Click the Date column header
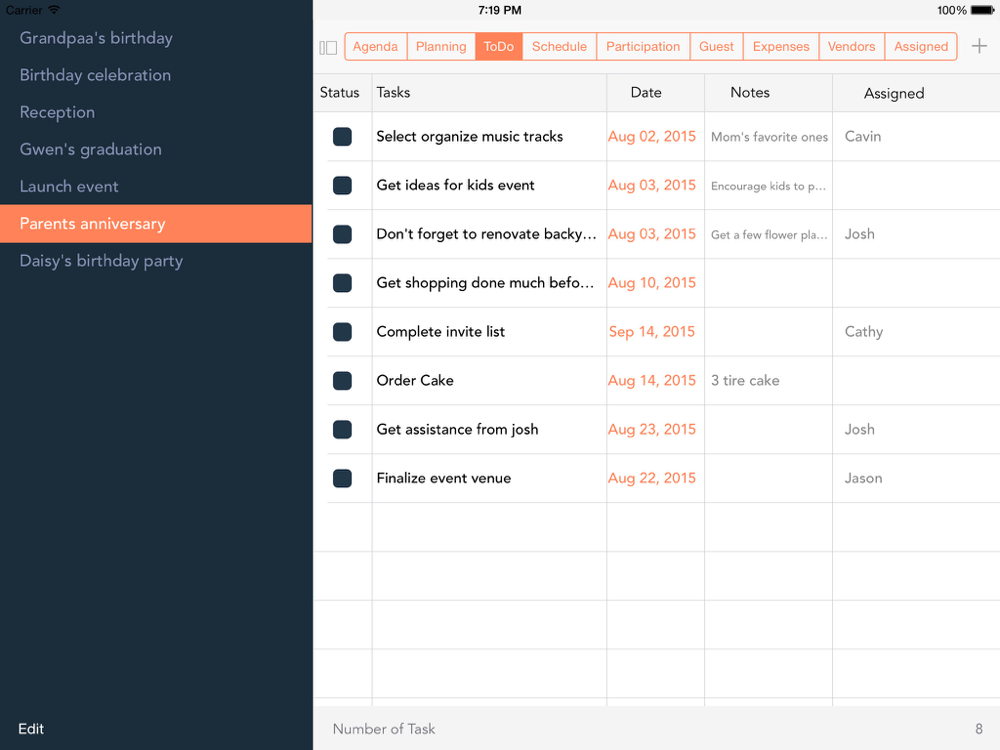The width and height of the screenshot is (1000, 750). click(x=646, y=92)
